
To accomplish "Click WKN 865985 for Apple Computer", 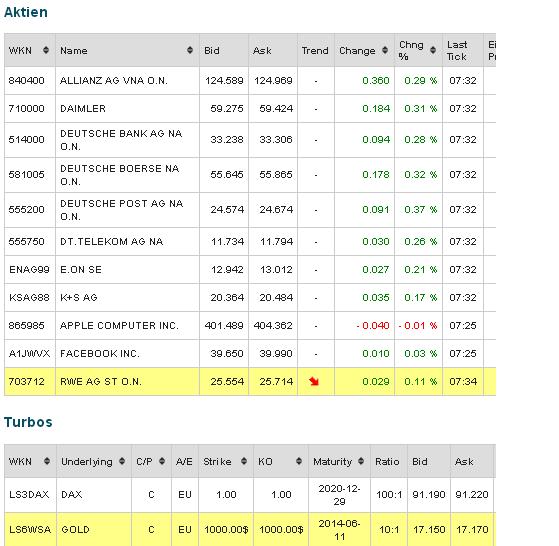I will coord(26,325).
